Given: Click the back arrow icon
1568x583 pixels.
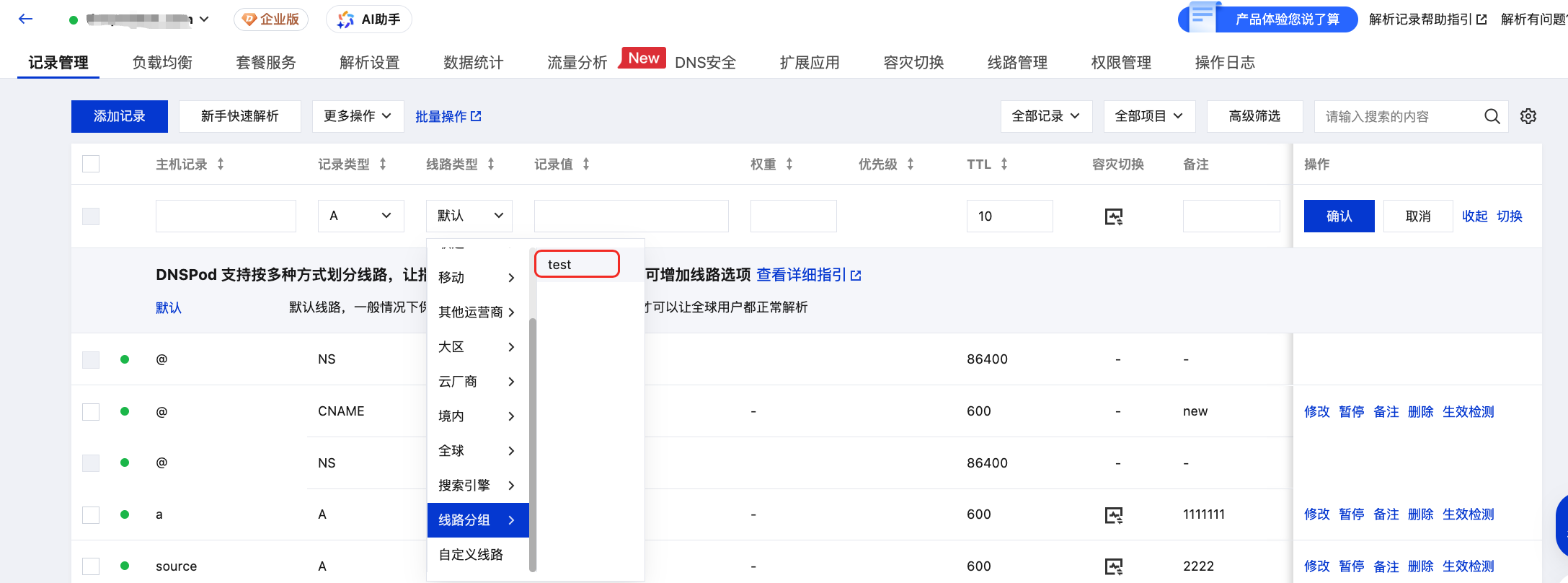Looking at the screenshot, I should click(x=26, y=19).
